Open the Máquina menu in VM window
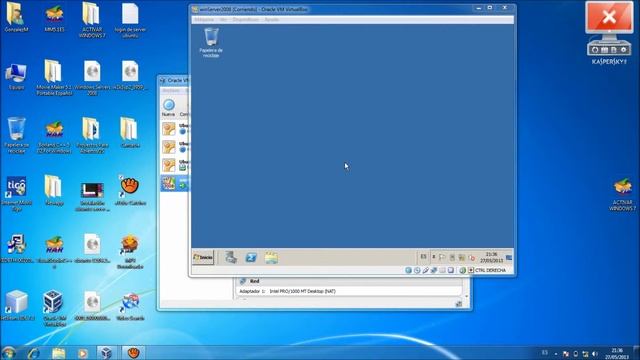 pyautogui.click(x=204, y=20)
